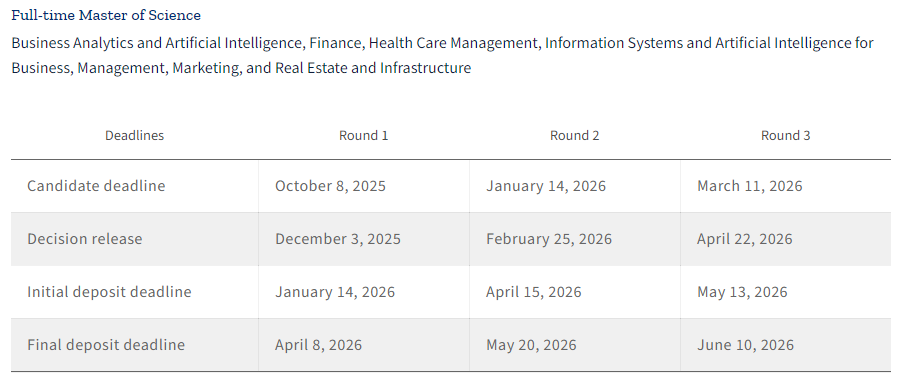
Task: Click the Business Analytics program description text
Action: click(x=442, y=55)
